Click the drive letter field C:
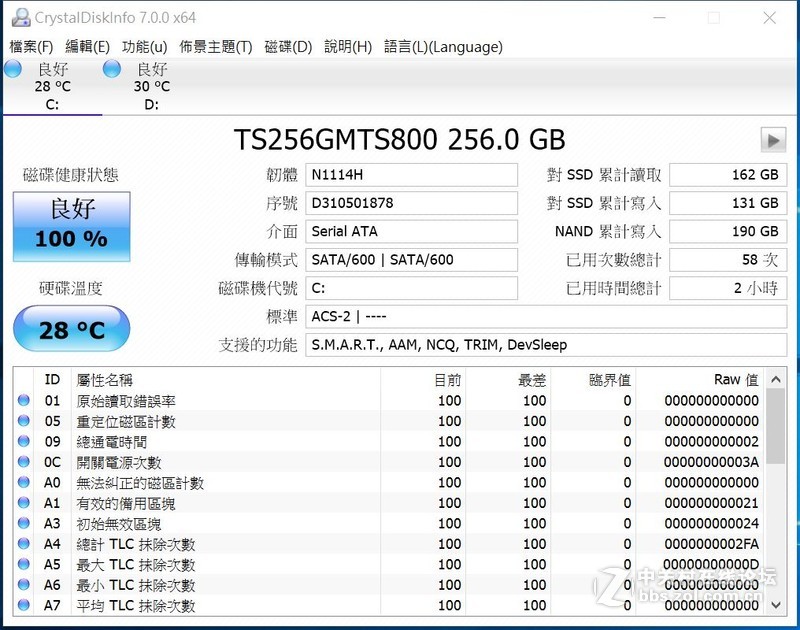Viewport: 800px width, 630px height. tap(411, 288)
